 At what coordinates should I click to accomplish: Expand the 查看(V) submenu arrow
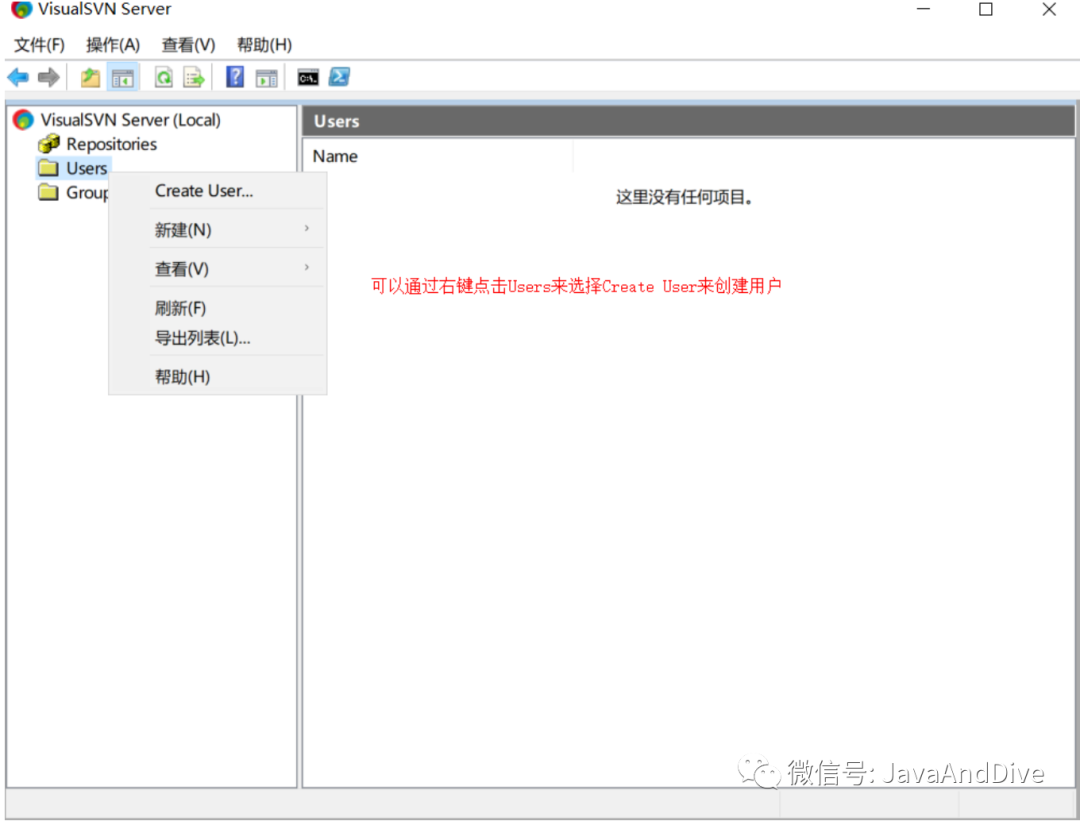point(307,267)
